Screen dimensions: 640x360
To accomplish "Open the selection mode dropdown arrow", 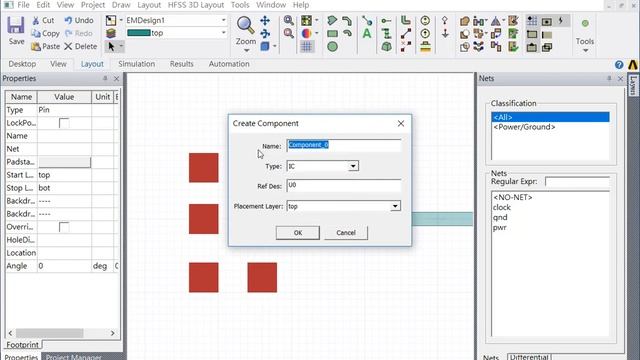I will [121, 47].
